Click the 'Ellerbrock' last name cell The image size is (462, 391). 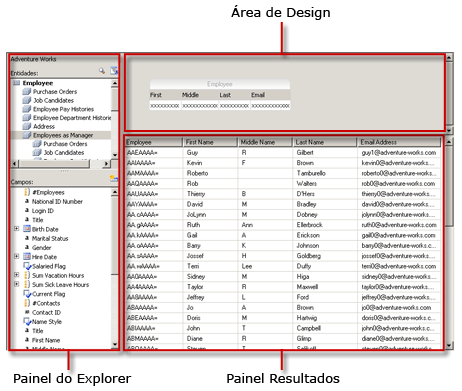(x=325, y=225)
